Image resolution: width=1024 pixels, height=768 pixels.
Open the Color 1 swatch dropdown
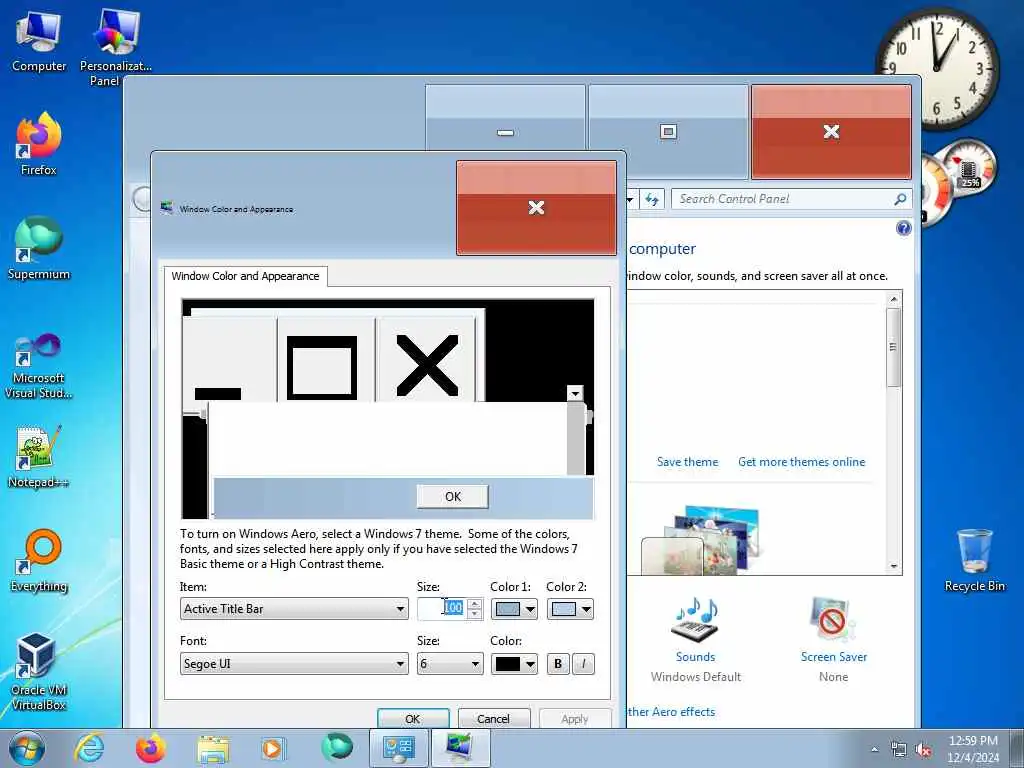tap(514, 609)
